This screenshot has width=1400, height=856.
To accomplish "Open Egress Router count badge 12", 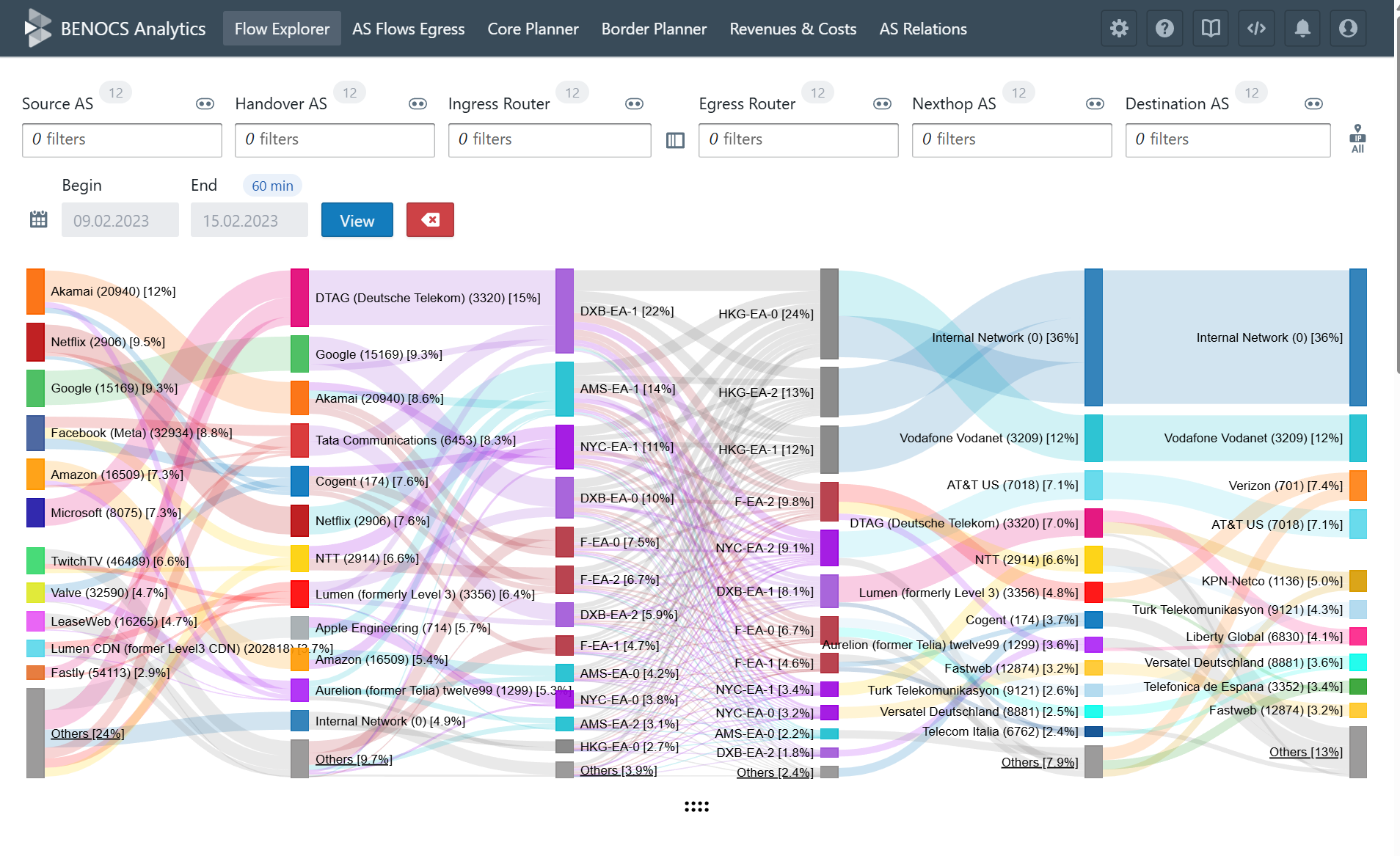I will click(x=818, y=92).
